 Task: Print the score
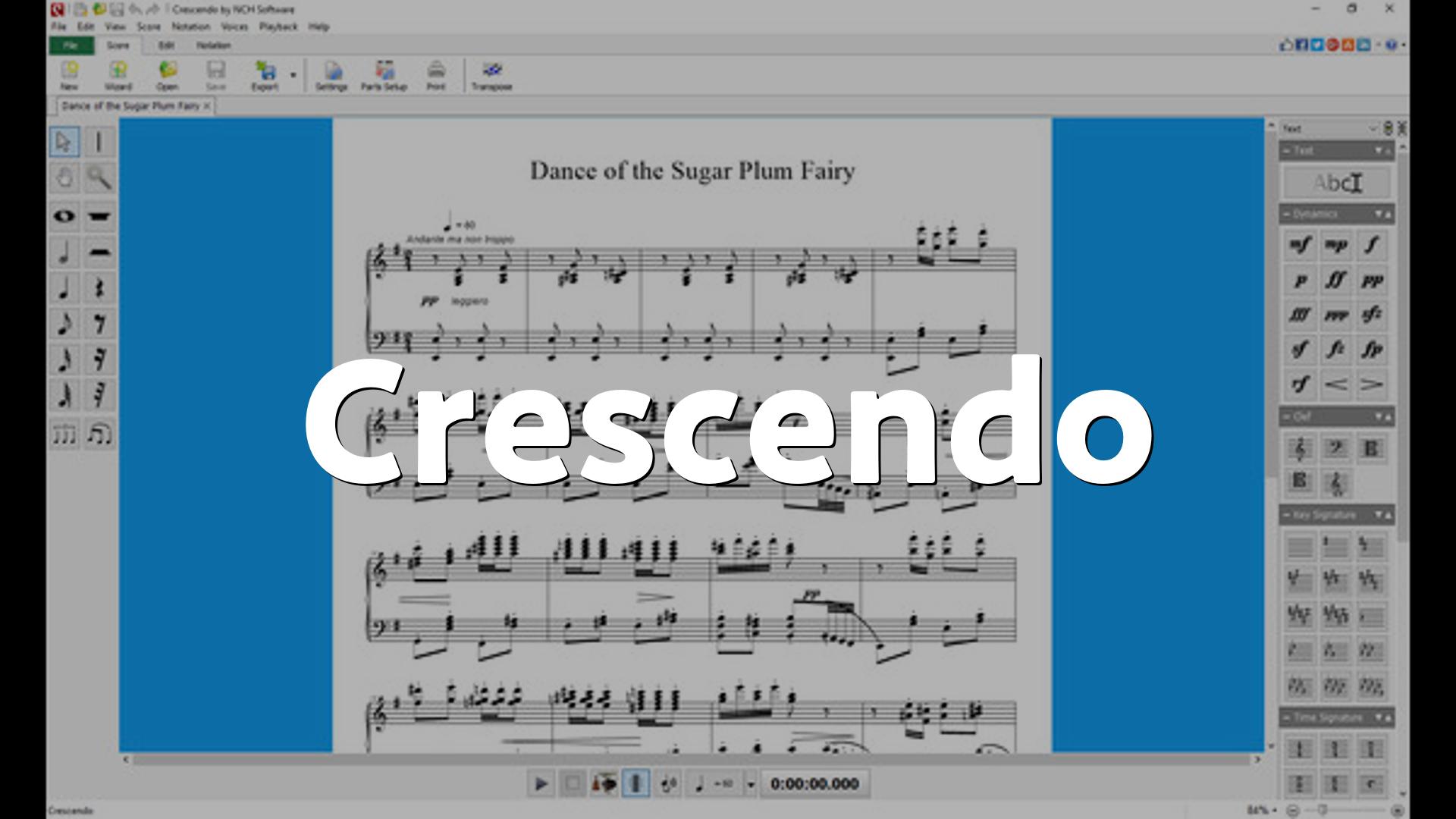click(435, 76)
